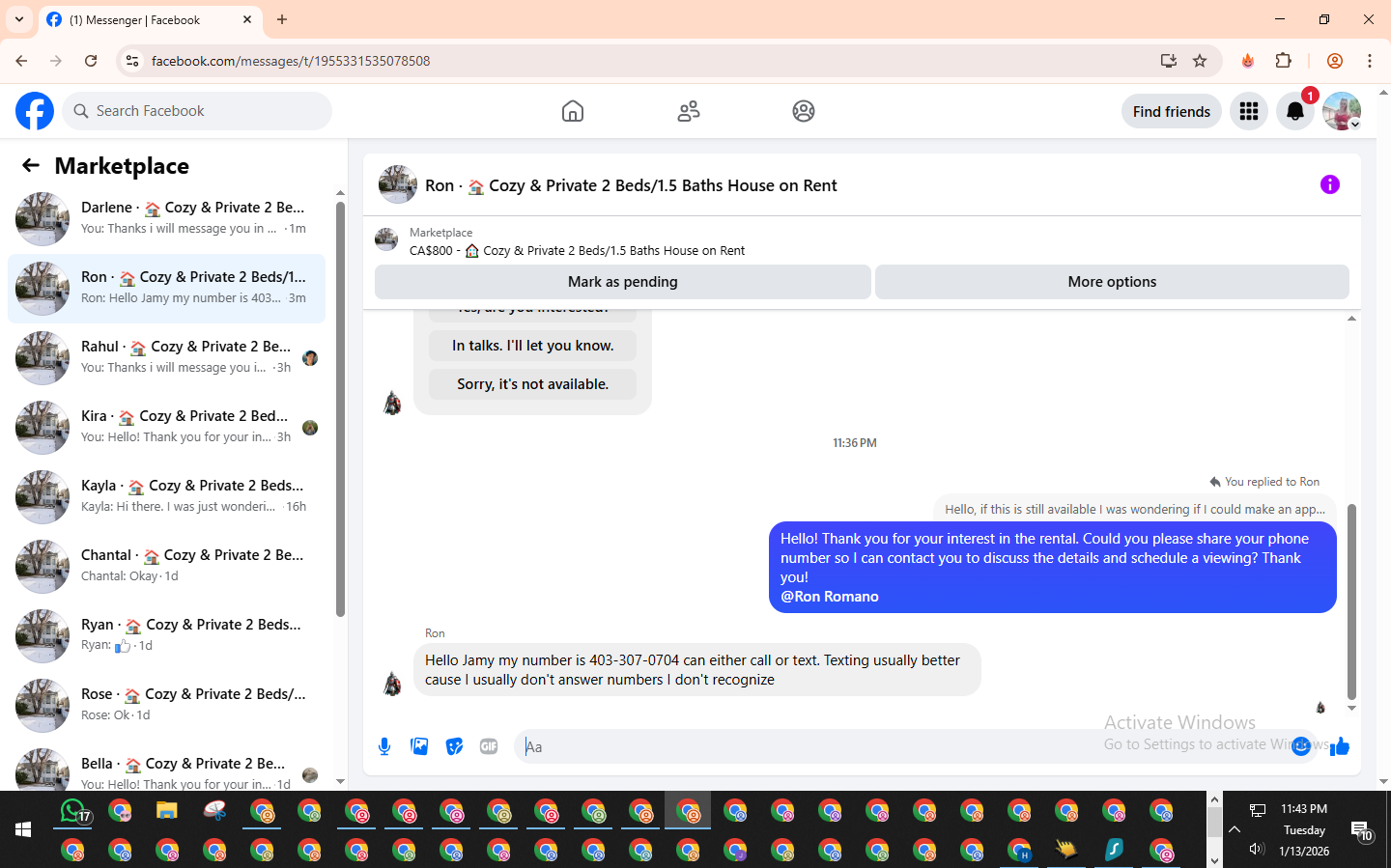Open Chantal's conversation
Image resolution: width=1391 pixels, height=868 pixels.
coord(166,567)
